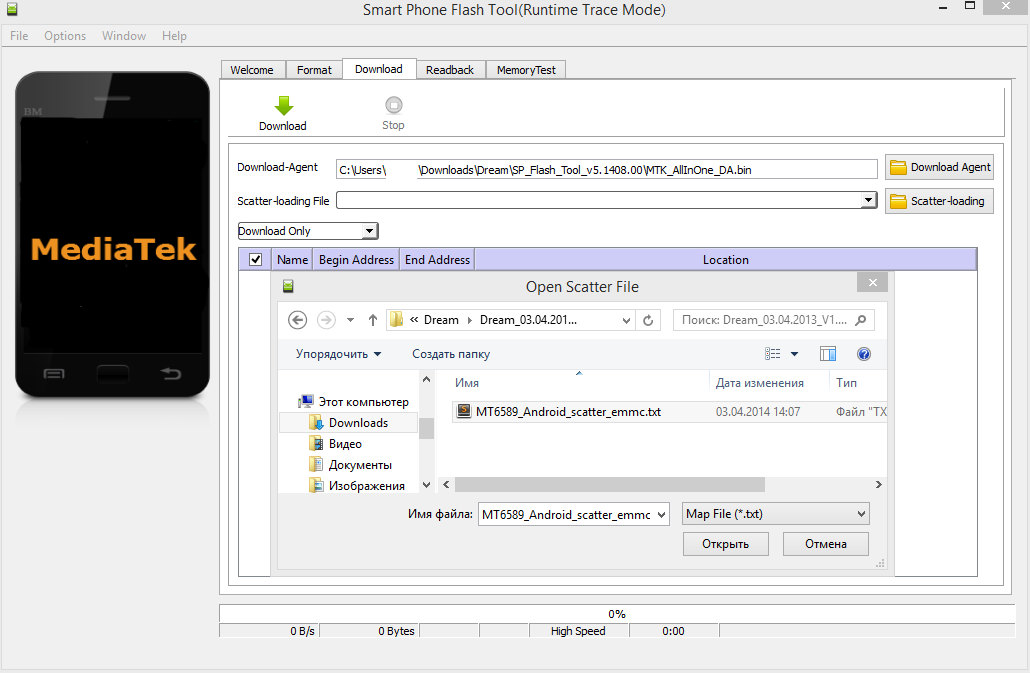1030x673 pixels.
Task: Click the change view icon
Action: coord(772,354)
